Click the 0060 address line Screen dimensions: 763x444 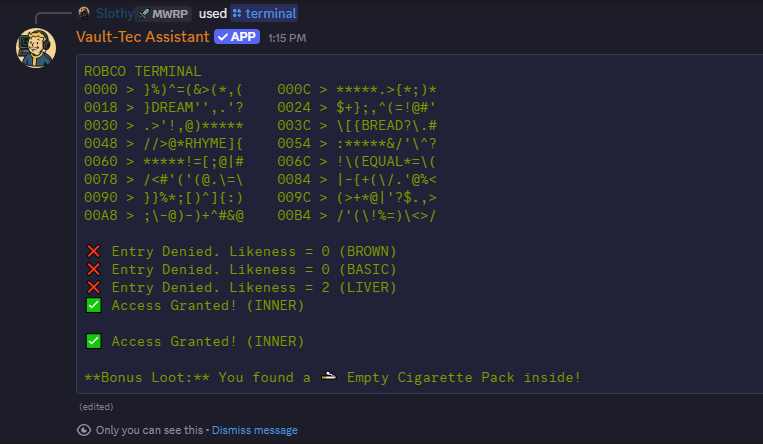coord(163,162)
